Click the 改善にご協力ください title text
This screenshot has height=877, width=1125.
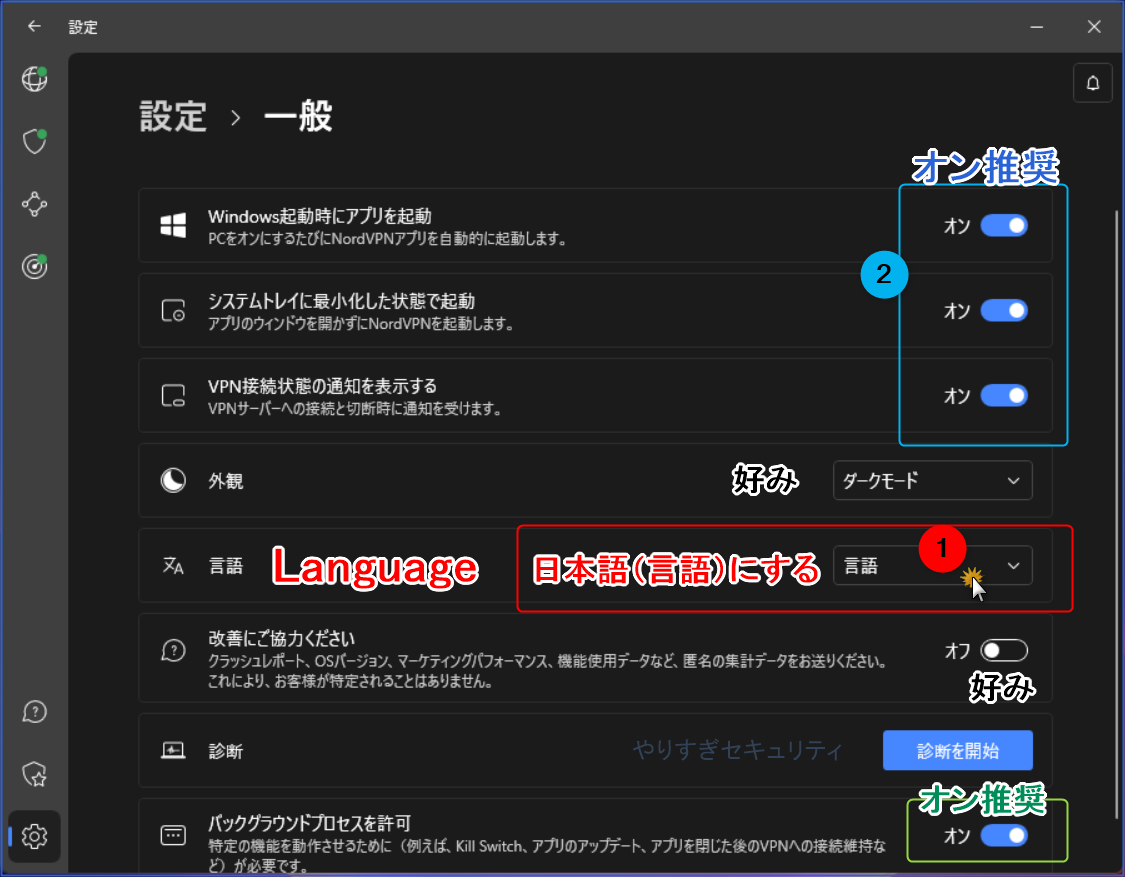coord(281,638)
